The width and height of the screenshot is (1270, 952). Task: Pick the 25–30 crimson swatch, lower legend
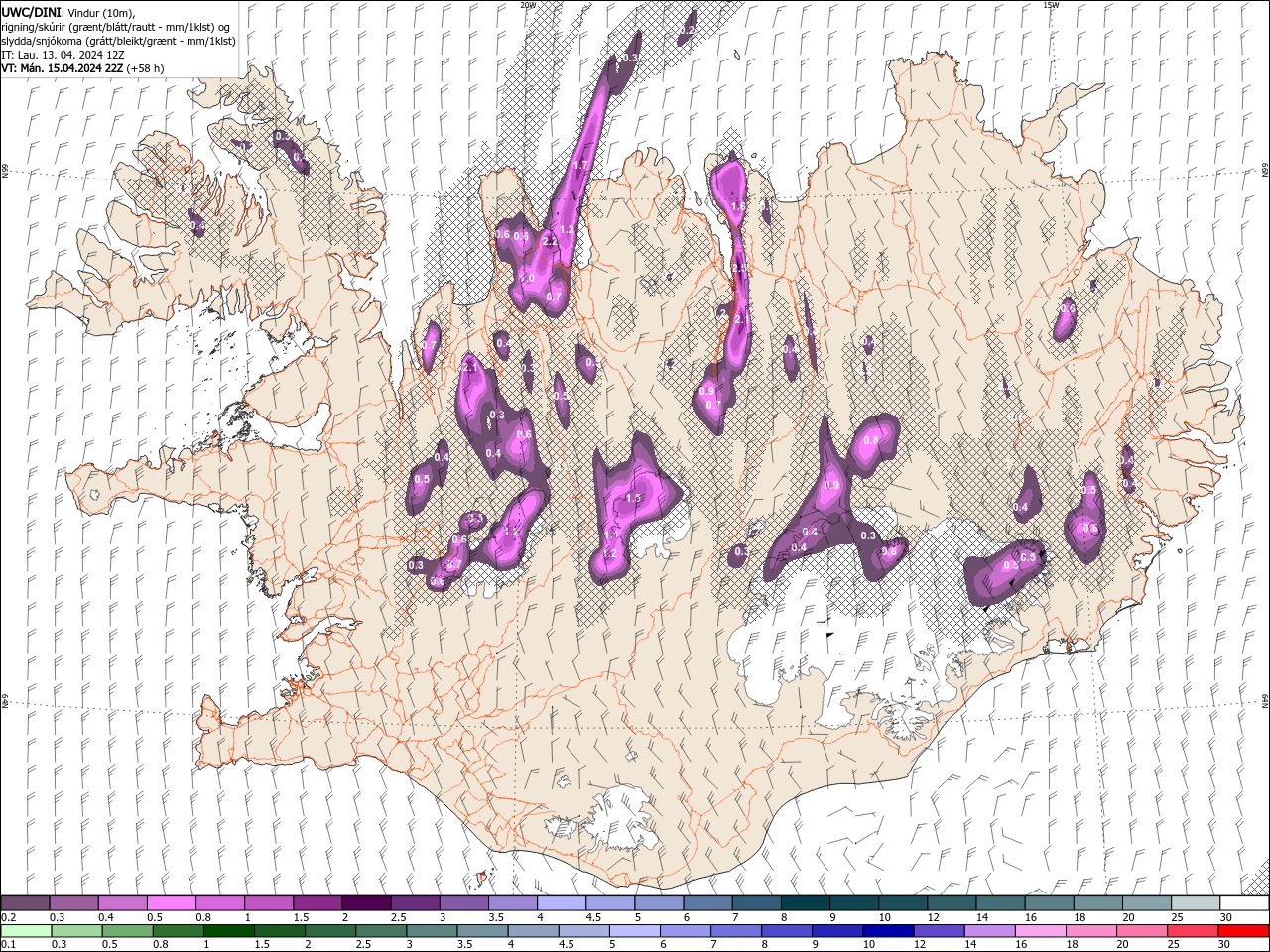click(x=1192, y=931)
